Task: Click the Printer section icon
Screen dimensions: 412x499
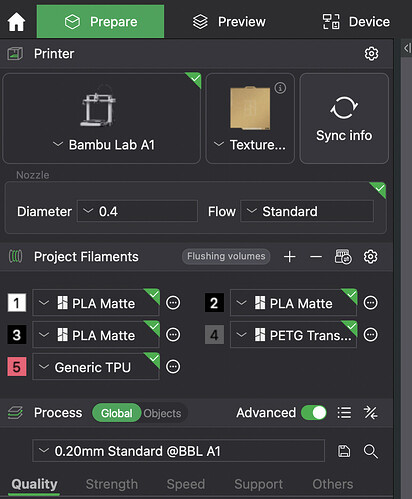Action: (15, 53)
